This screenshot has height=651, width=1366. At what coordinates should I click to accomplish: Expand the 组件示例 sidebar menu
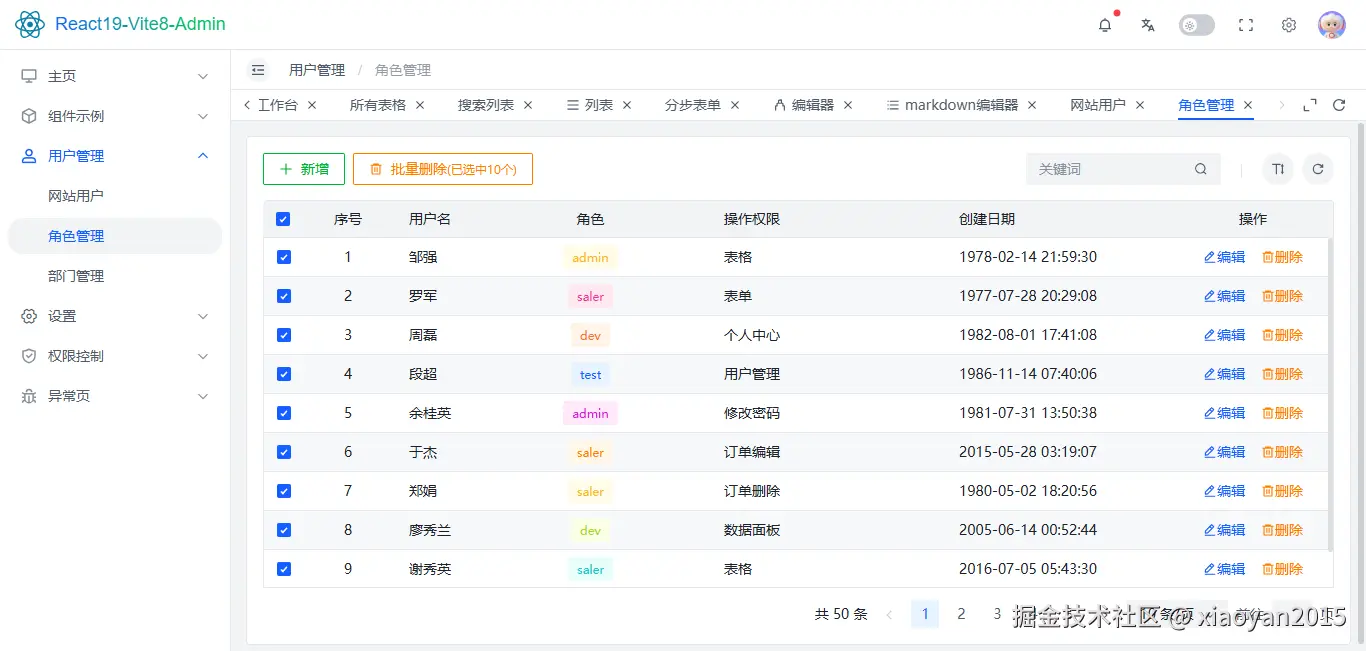pyautogui.click(x=115, y=116)
